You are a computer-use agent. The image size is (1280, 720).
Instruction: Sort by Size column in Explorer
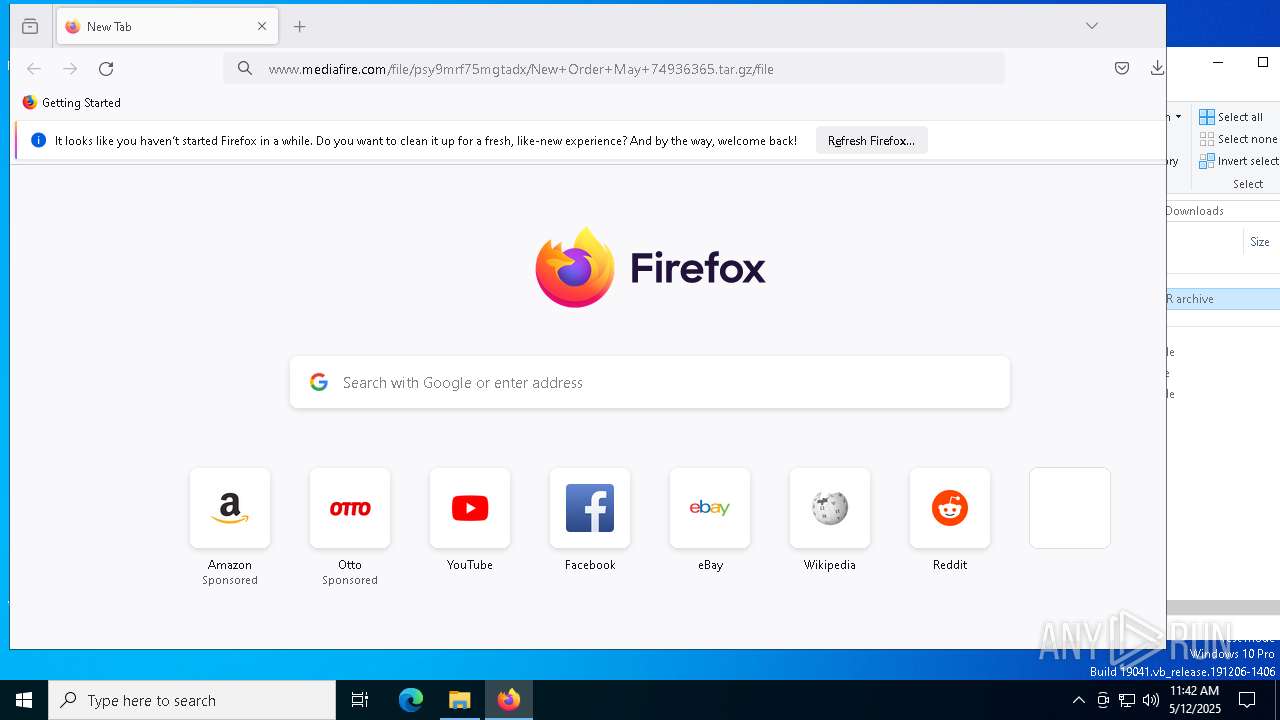coord(1260,242)
